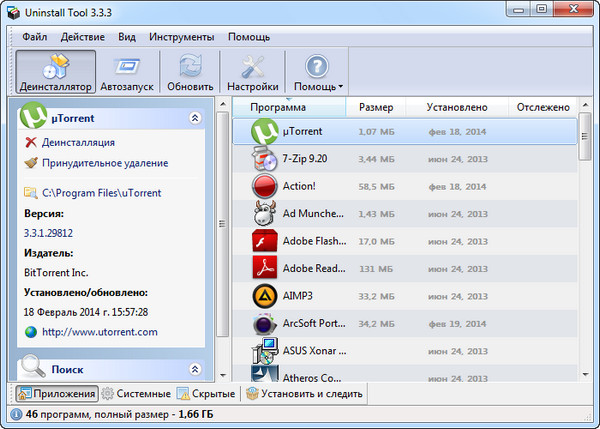Image resolution: width=600 pixels, height=429 pixels.
Task: Collapse the µTorrent details panel
Action: (x=194, y=118)
